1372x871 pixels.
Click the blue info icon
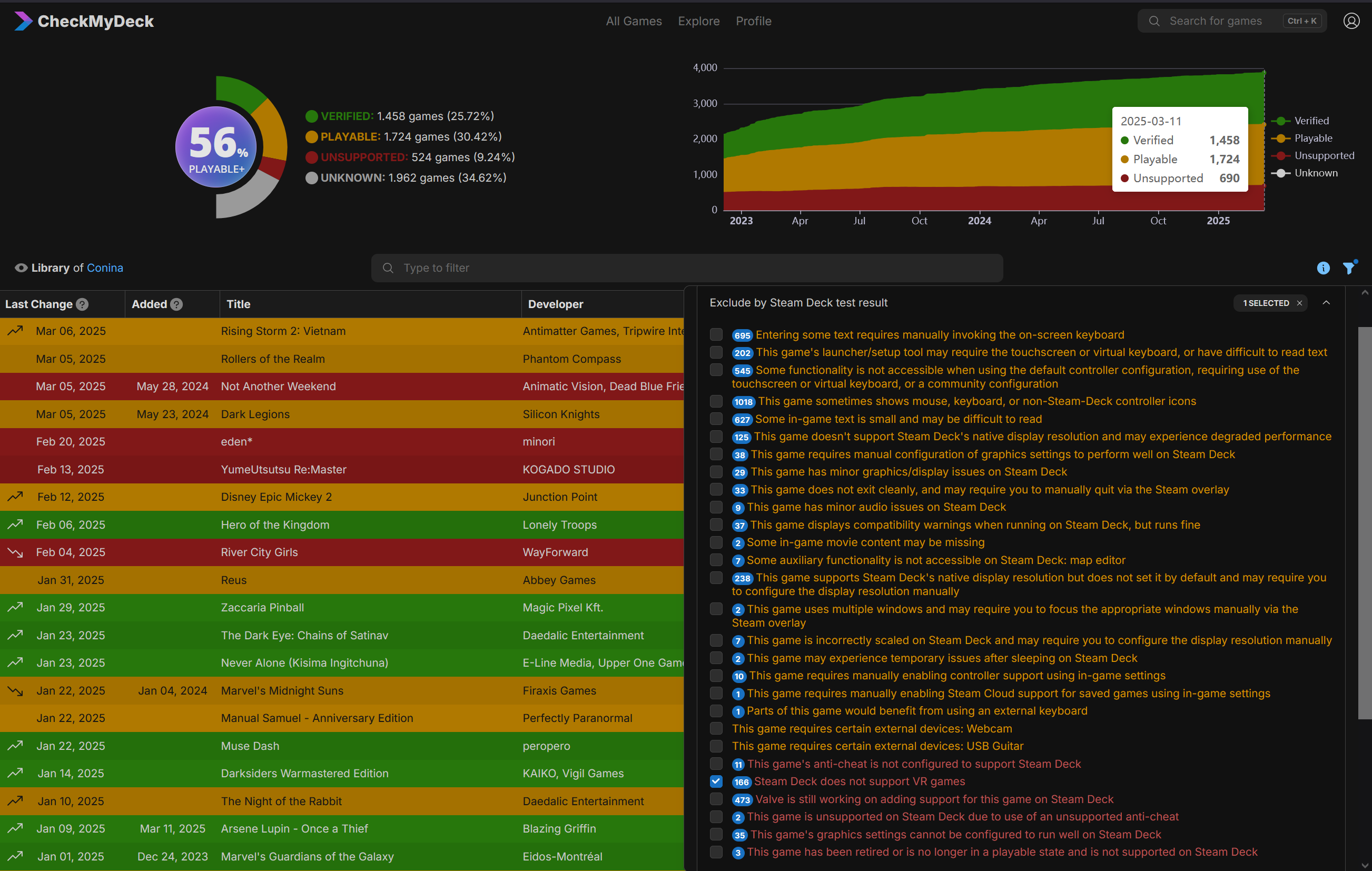coord(1323,268)
